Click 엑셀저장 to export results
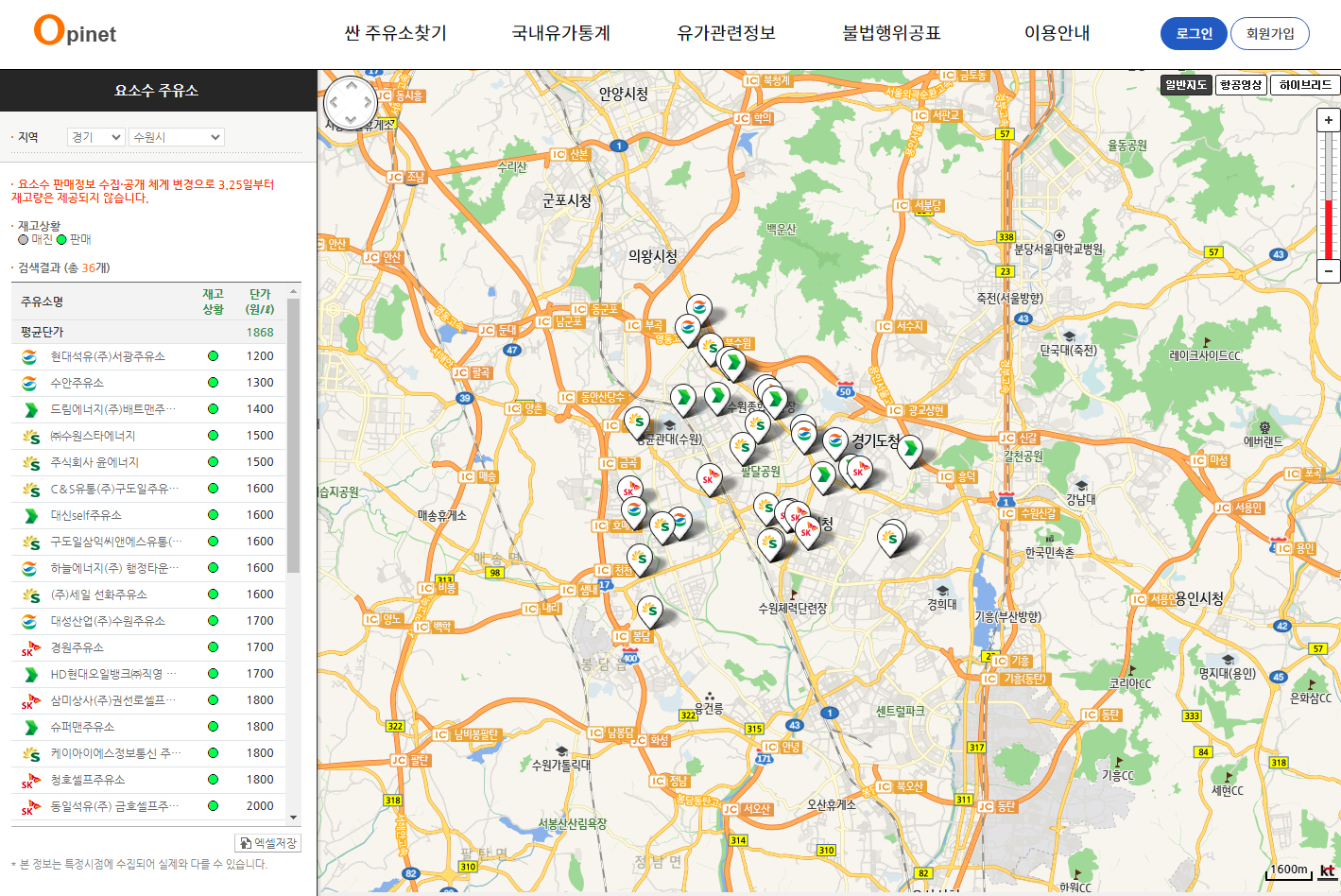This screenshot has width=1341, height=896. 268,842
